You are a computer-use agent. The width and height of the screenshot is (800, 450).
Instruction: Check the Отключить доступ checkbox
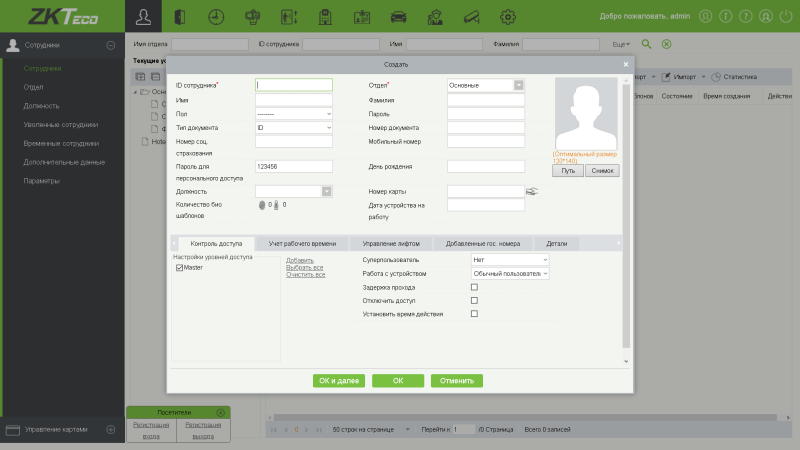point(474,300)
